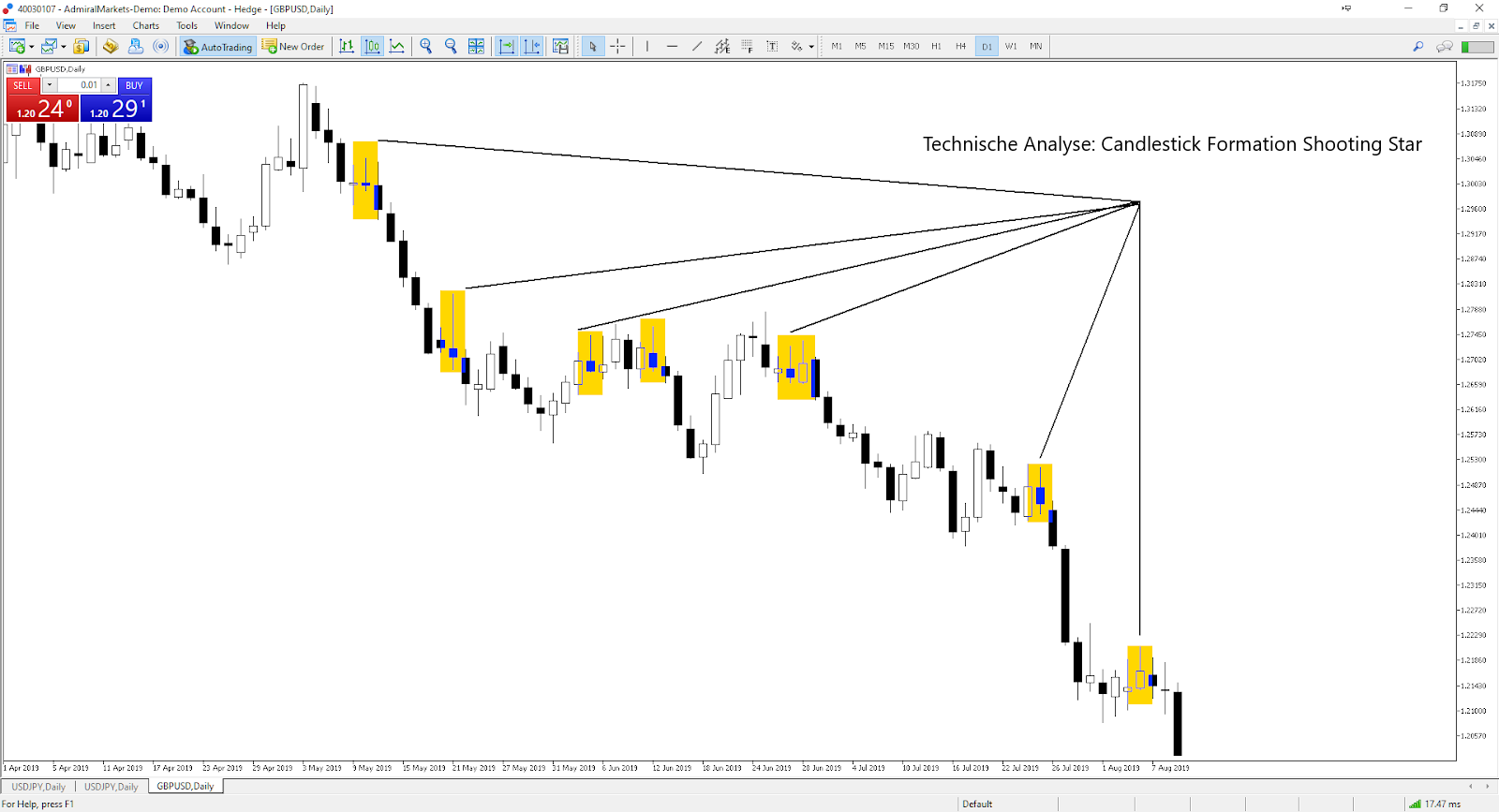
Task: Draw a vertical line object
Action: point(646,46)
